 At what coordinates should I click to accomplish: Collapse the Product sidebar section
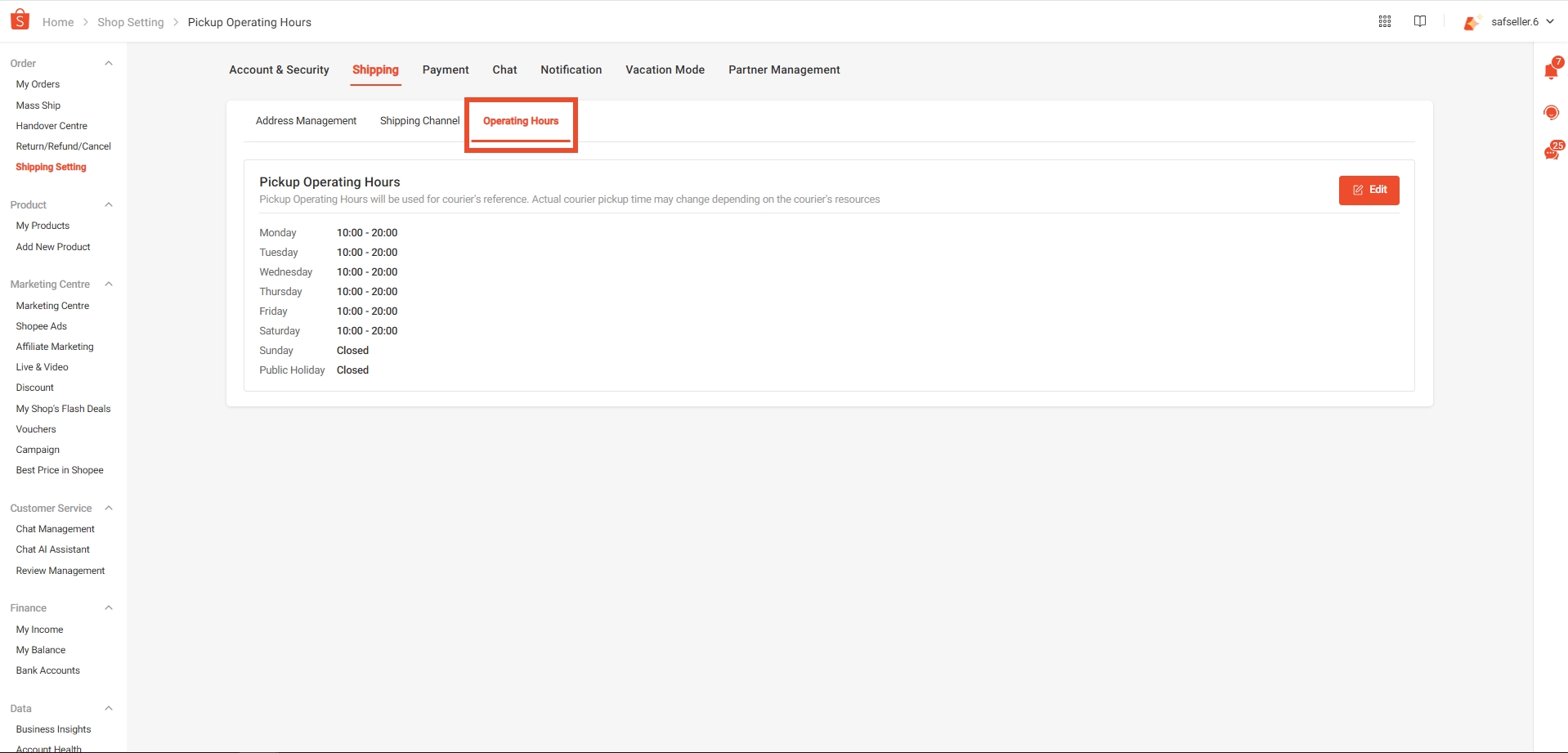(x=109, y=204)
